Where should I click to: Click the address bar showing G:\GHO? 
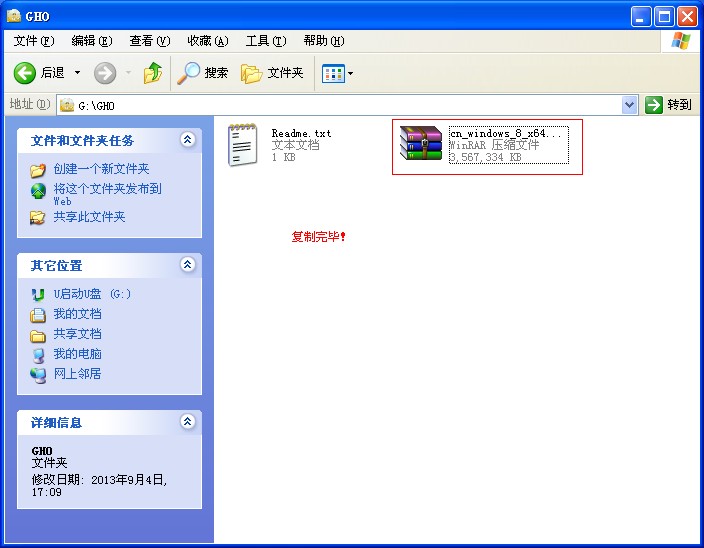pyautogui.click(x=347, y=105)
